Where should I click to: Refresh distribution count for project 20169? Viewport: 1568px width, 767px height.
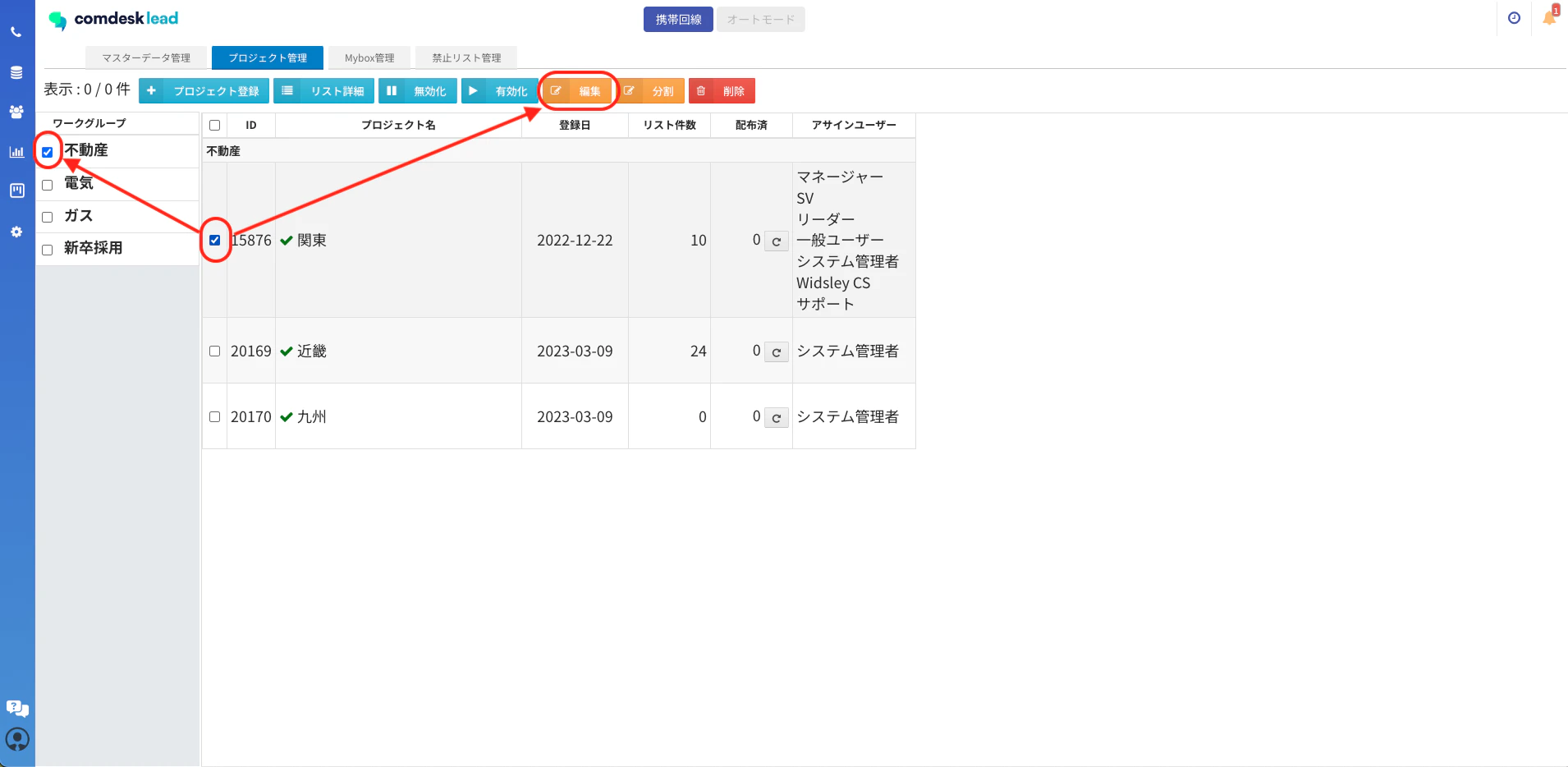[x=776, y=351]
